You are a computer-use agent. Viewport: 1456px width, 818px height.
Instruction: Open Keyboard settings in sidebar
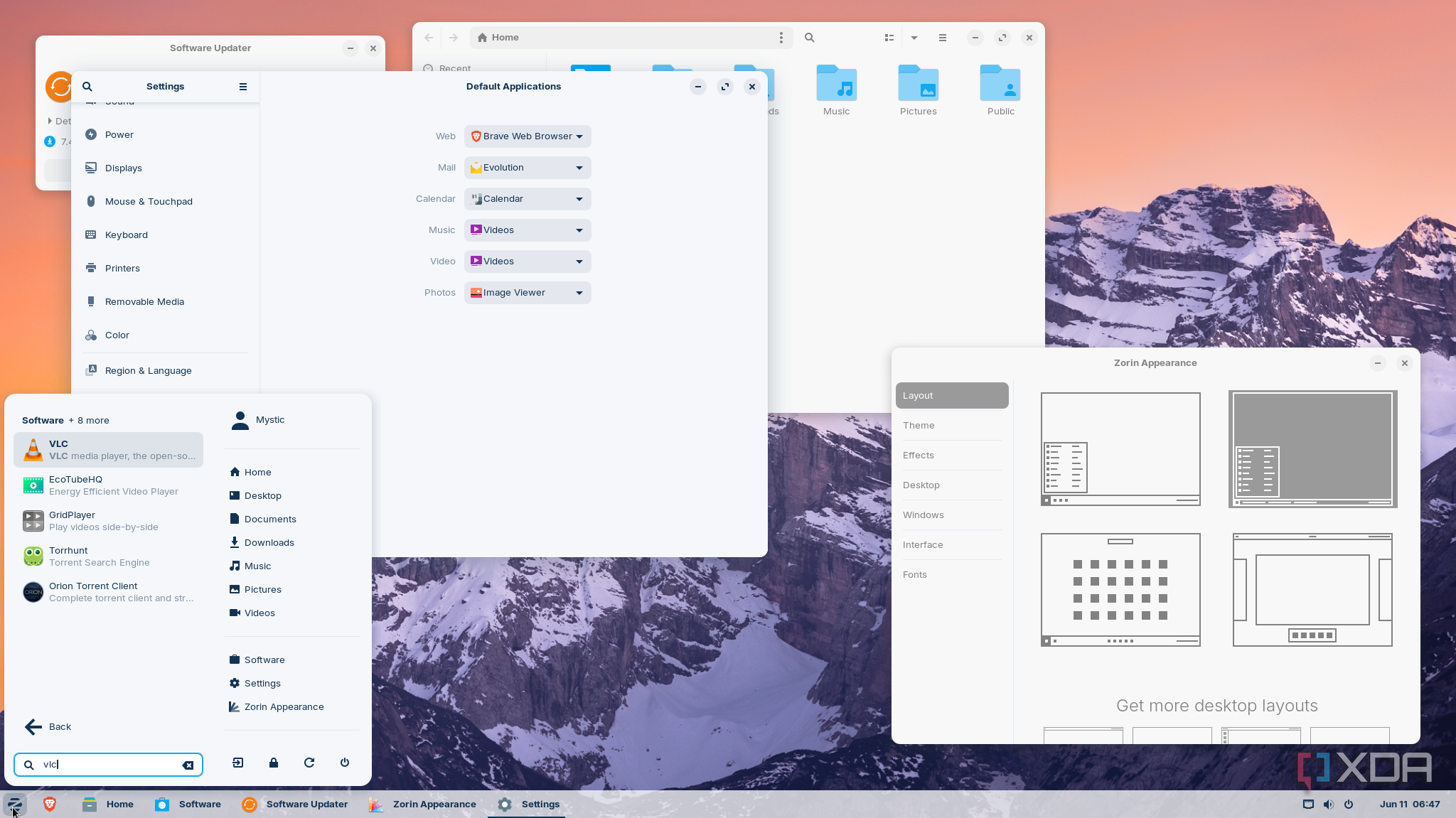[165, 235]
